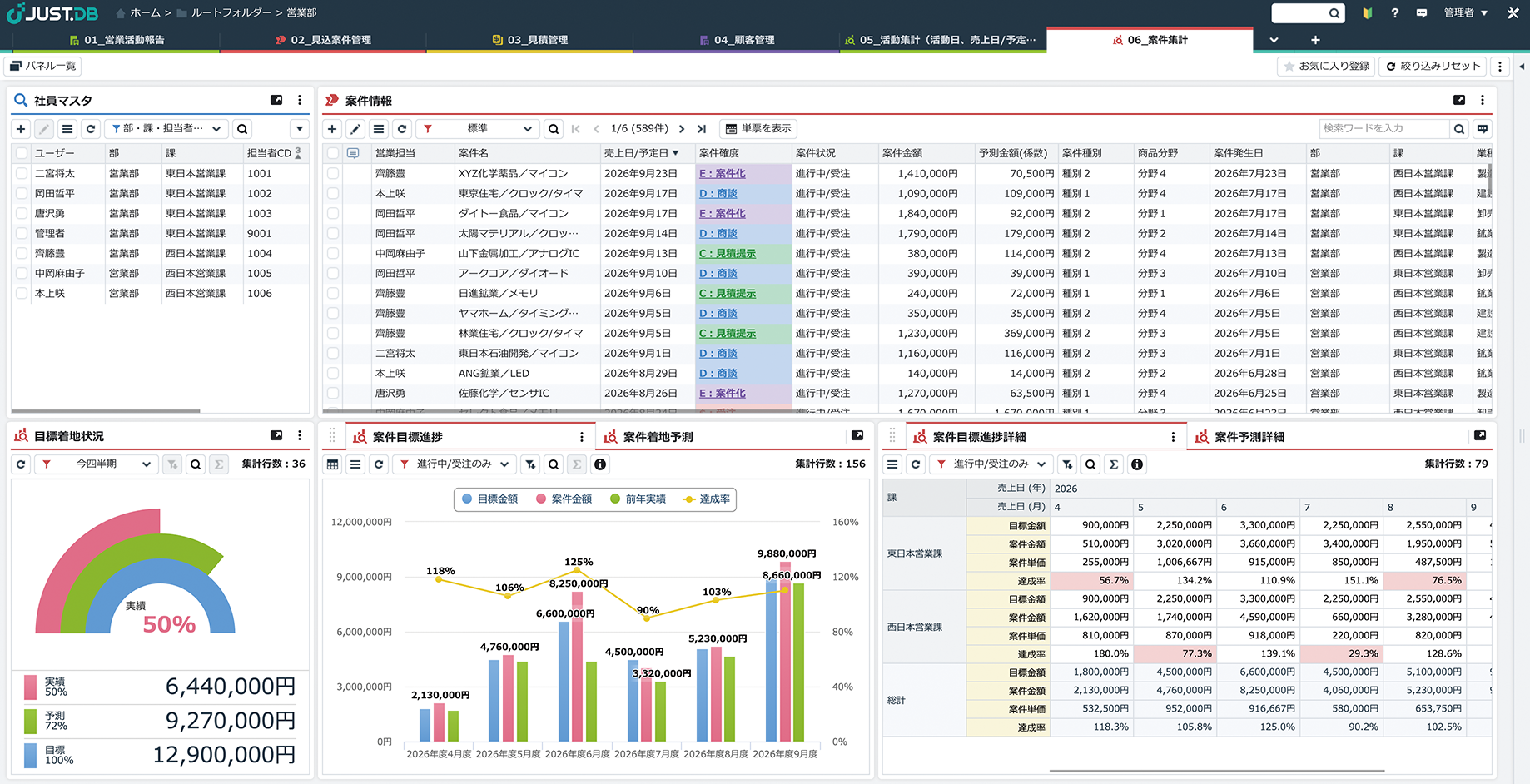Focus the 検索ワードを入力 search field

(x=1383, y=129)
